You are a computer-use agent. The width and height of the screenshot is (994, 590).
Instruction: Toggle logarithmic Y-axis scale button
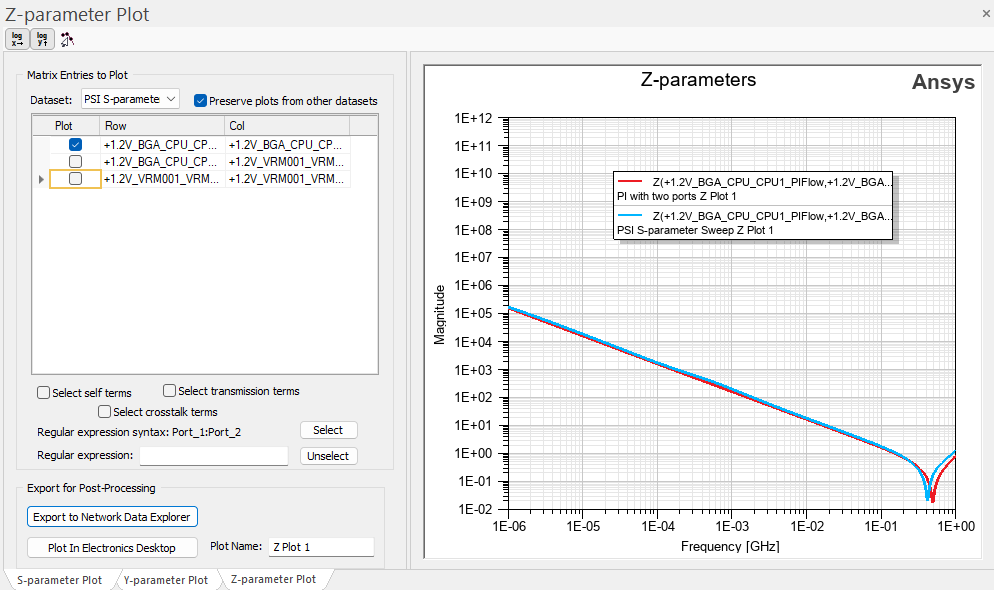pyautogui.click(x=42, y=39)
